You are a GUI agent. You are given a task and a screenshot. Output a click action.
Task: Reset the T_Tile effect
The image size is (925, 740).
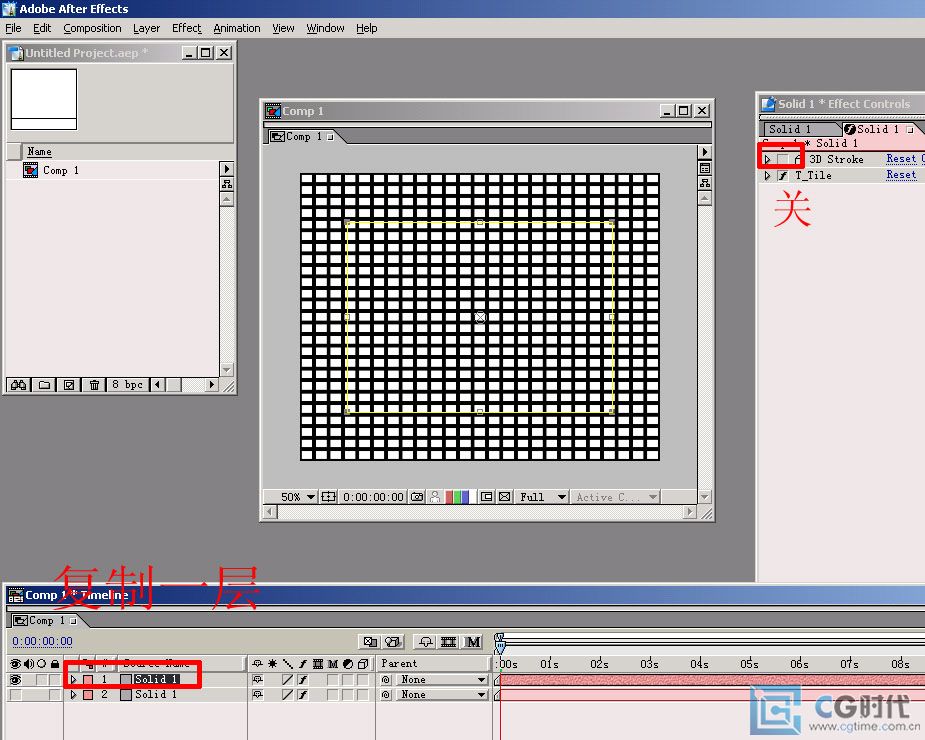click(x=901, y=175)
